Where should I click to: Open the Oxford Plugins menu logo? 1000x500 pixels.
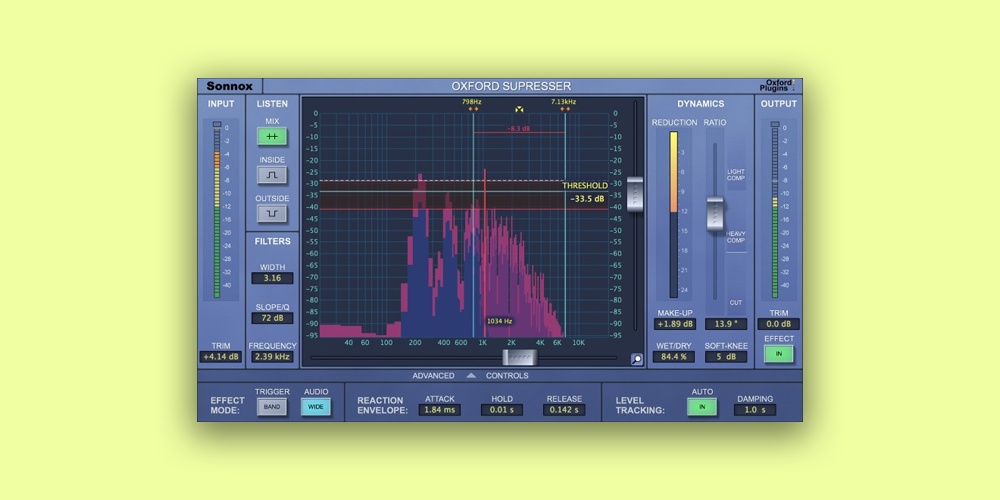point(777,87)
